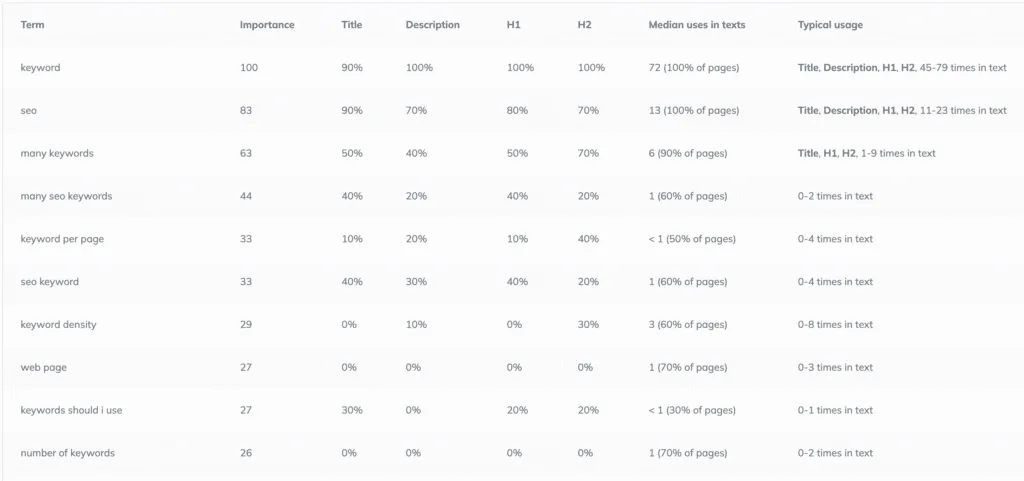Click the importance value 100
The height and width of the screenshot is (481, 1024).
(x=249, y=67)
